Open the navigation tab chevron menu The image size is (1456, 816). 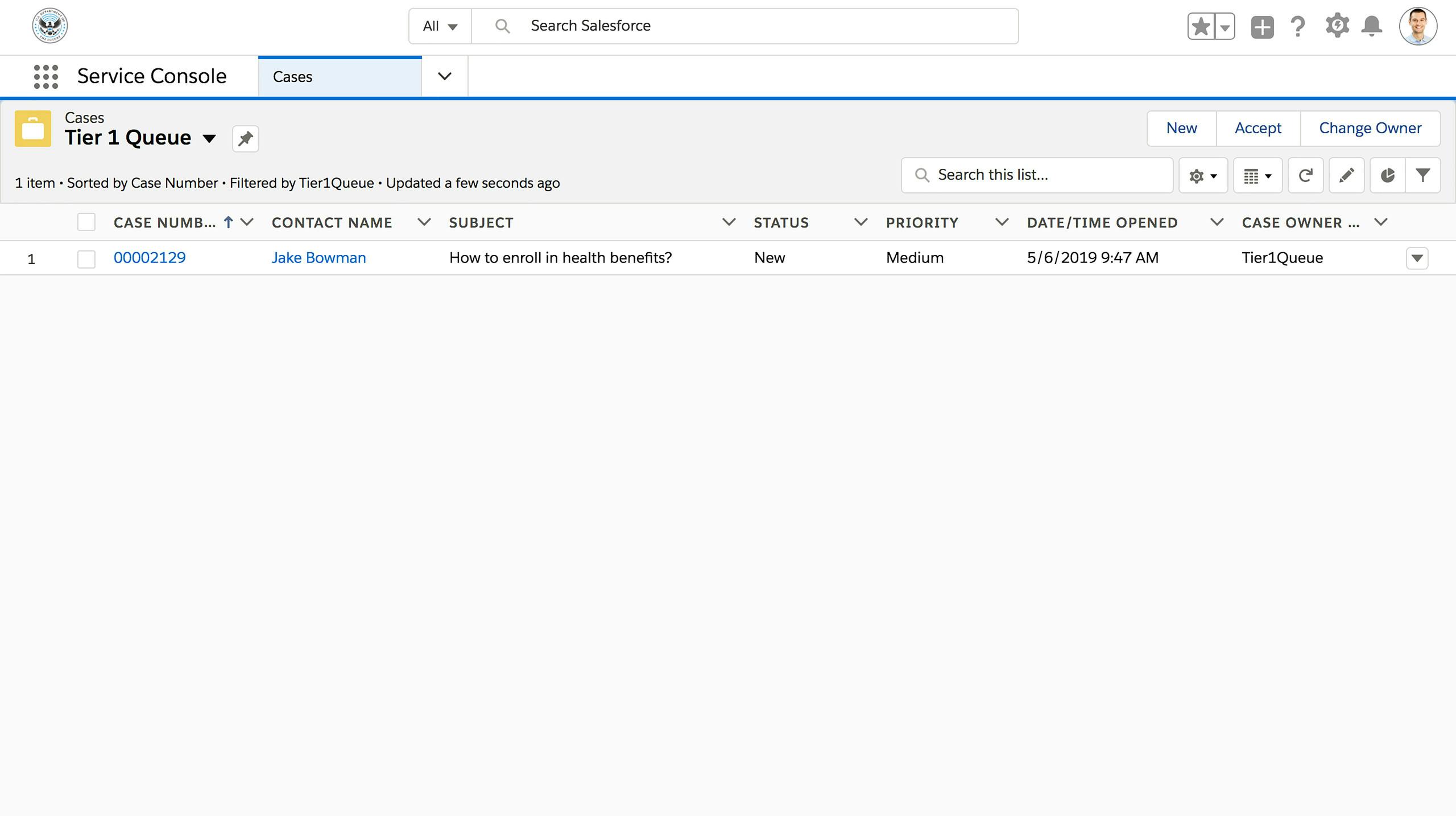click(444, 76)
